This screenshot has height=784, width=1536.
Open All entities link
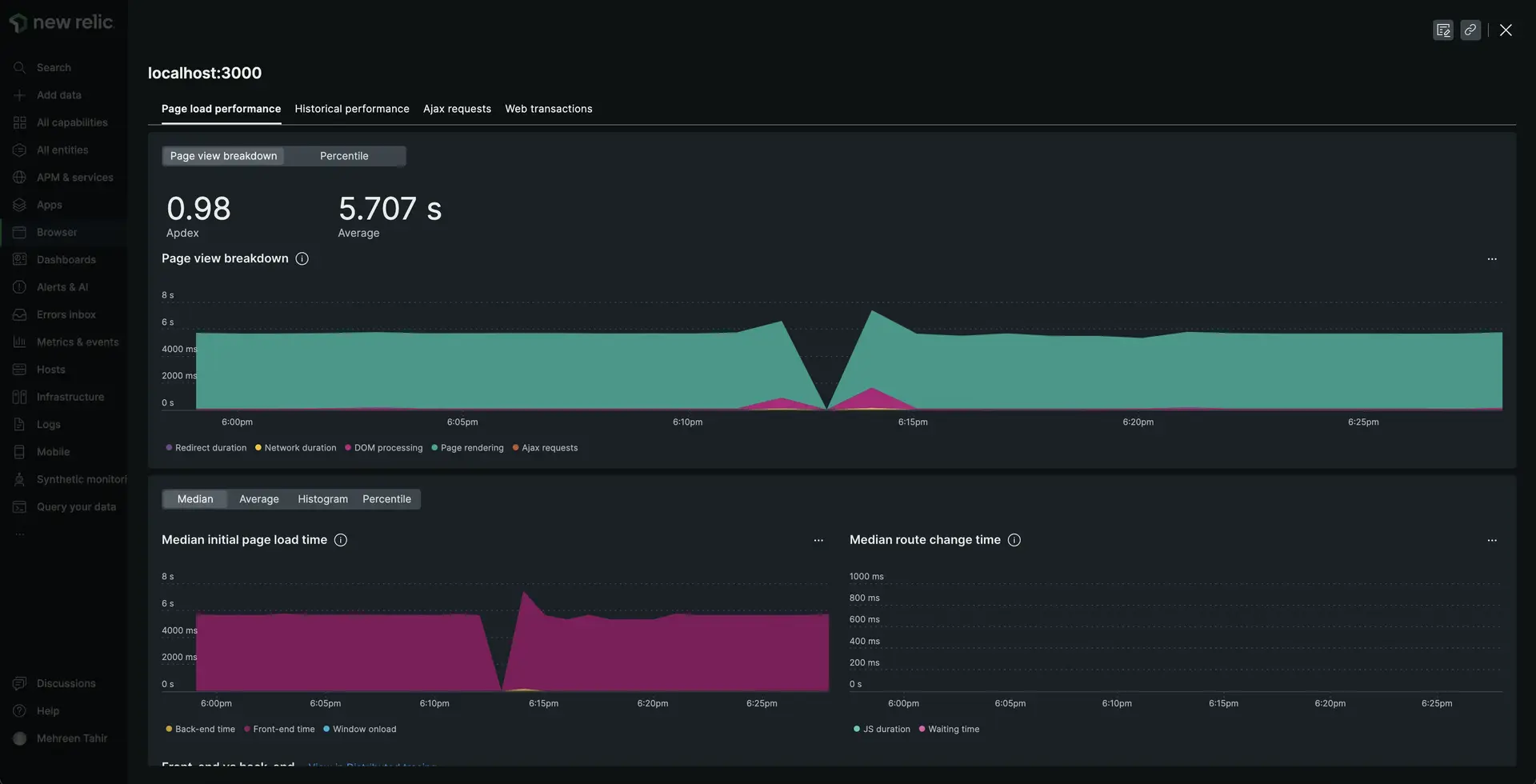[62, 150]
